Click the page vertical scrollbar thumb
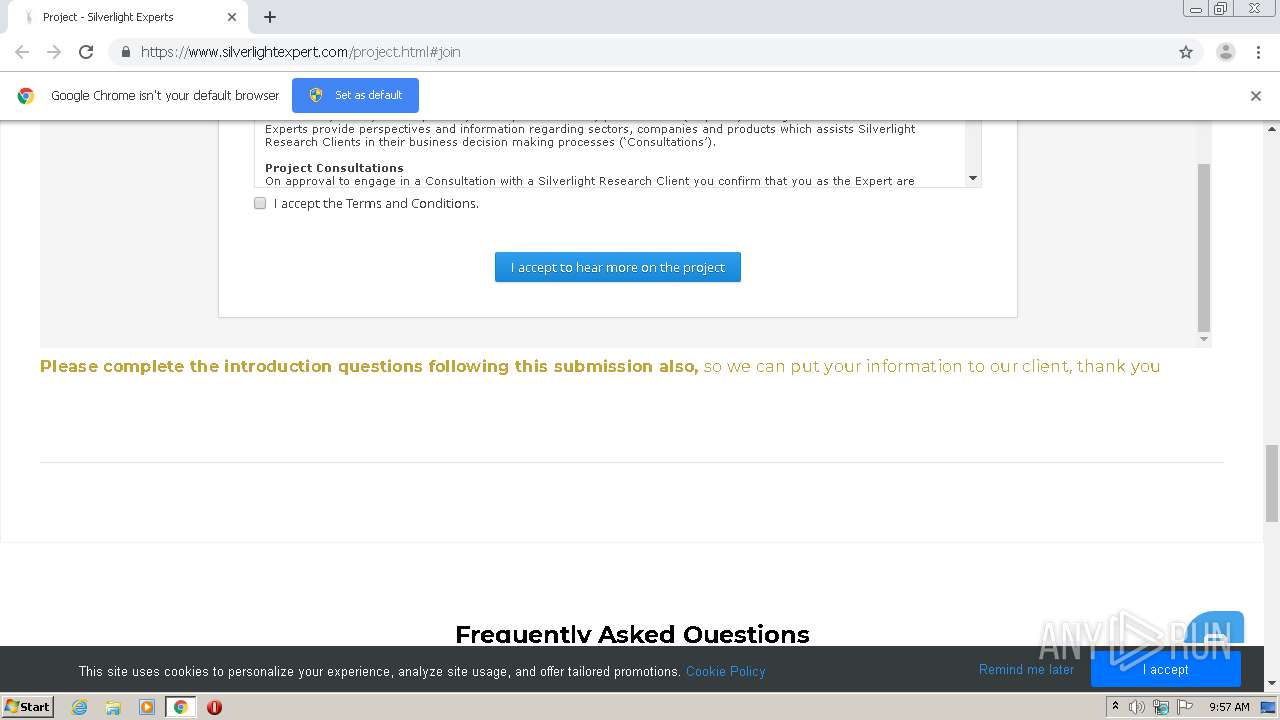The height and width of the screenshot is (720, 1280). [x=1272, y=483]
